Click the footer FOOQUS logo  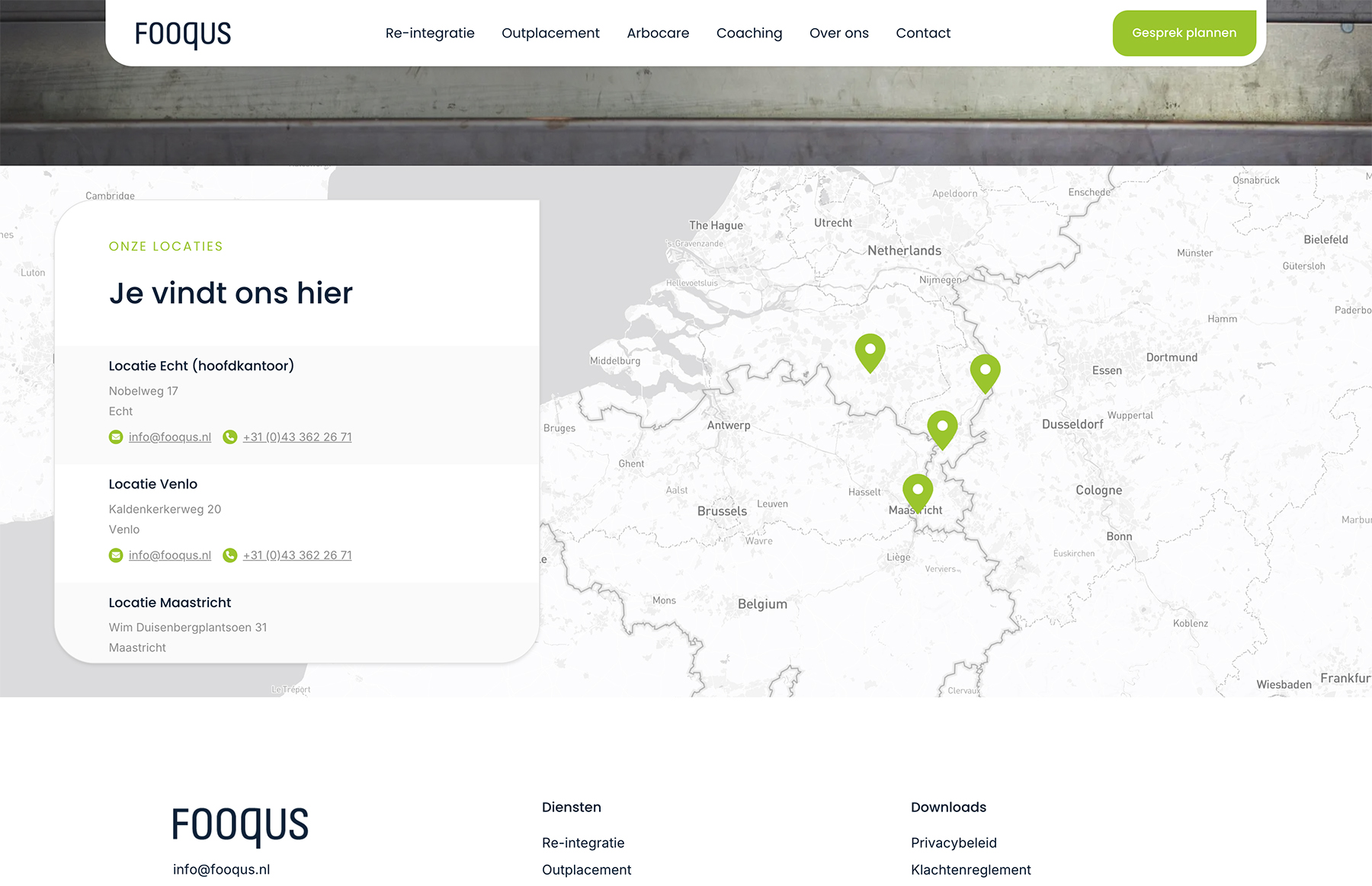tap(240, 827)
